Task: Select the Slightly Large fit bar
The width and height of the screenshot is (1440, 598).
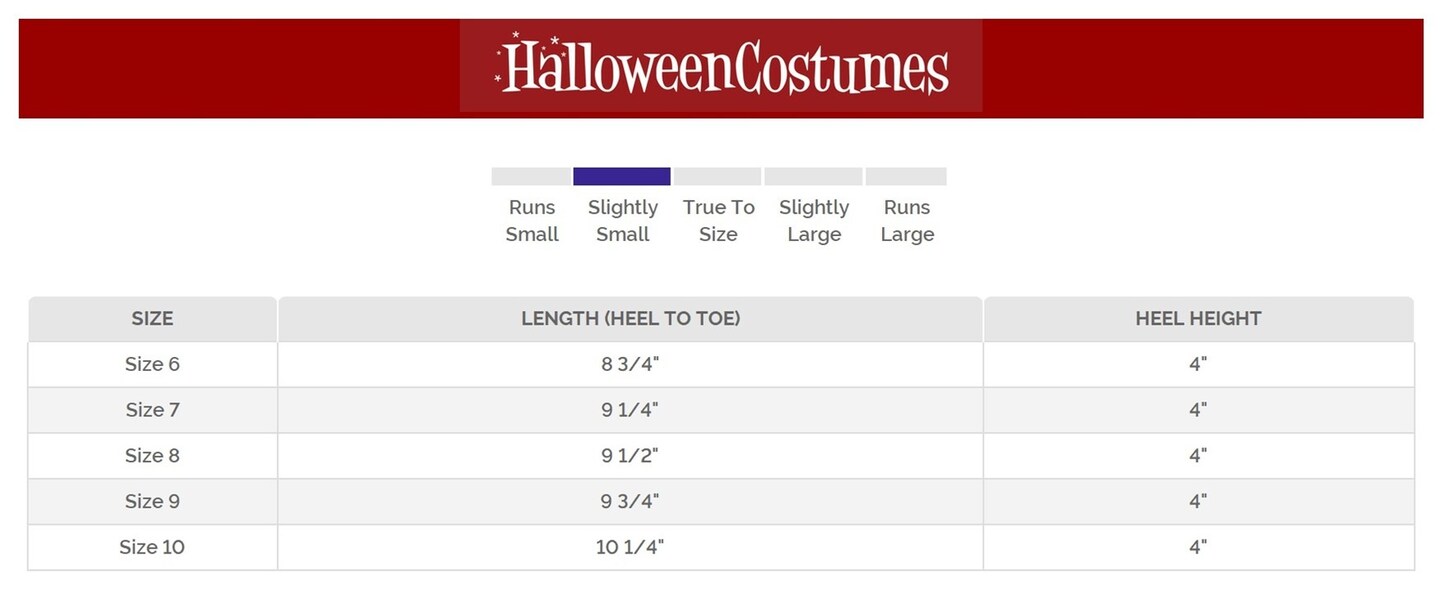Action: 813,177
